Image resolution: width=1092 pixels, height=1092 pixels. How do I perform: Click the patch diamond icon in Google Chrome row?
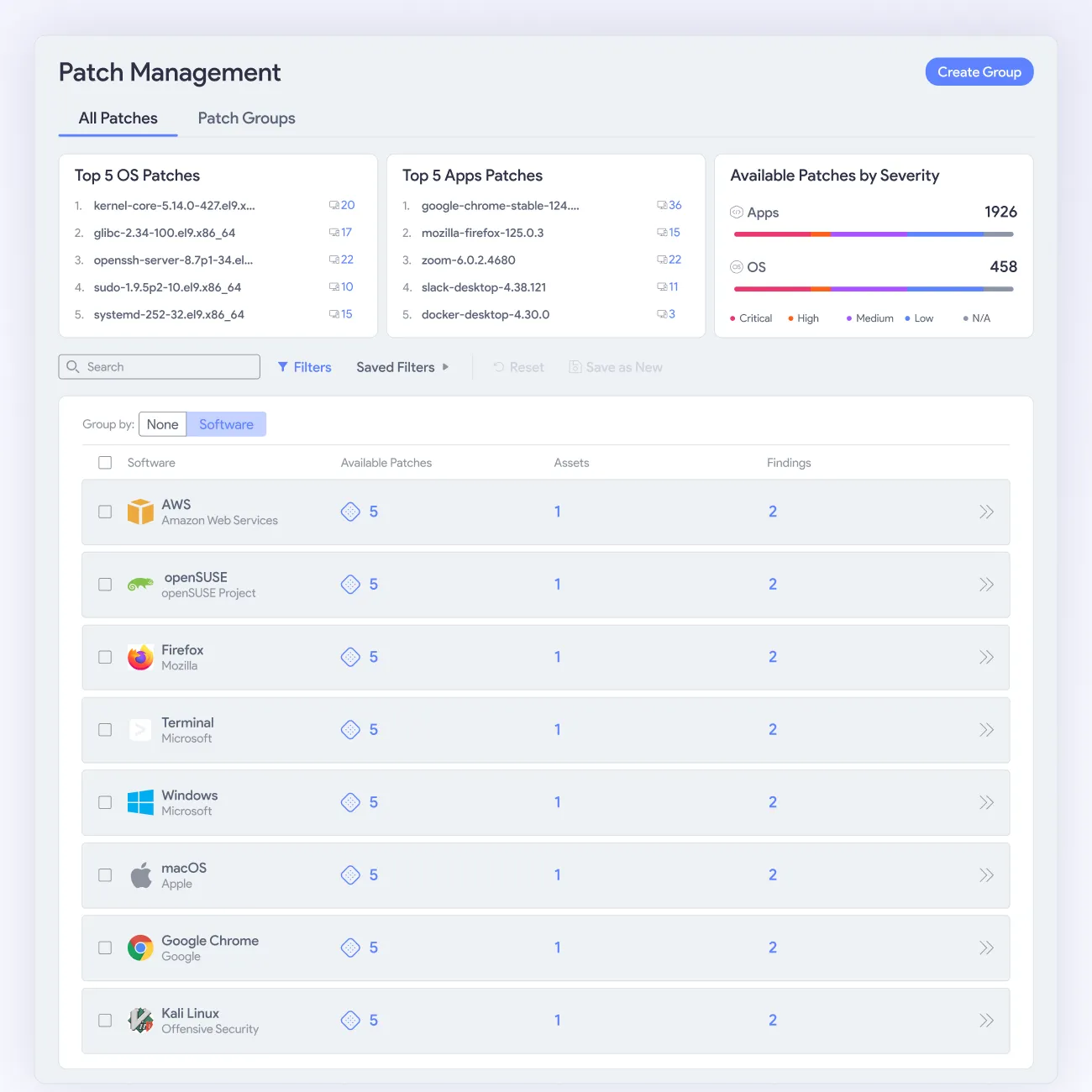coord(350,948)
